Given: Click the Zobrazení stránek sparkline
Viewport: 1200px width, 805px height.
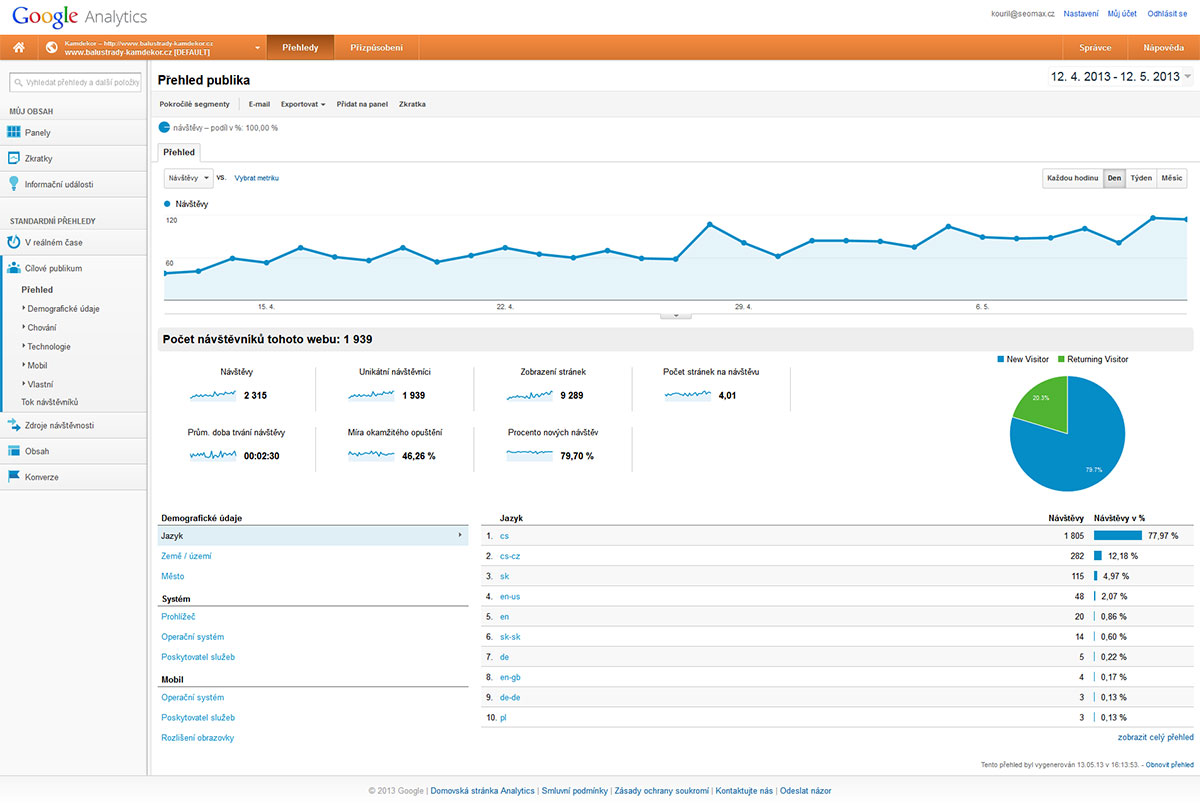Looking at the screenshot, I should (530, 396).
